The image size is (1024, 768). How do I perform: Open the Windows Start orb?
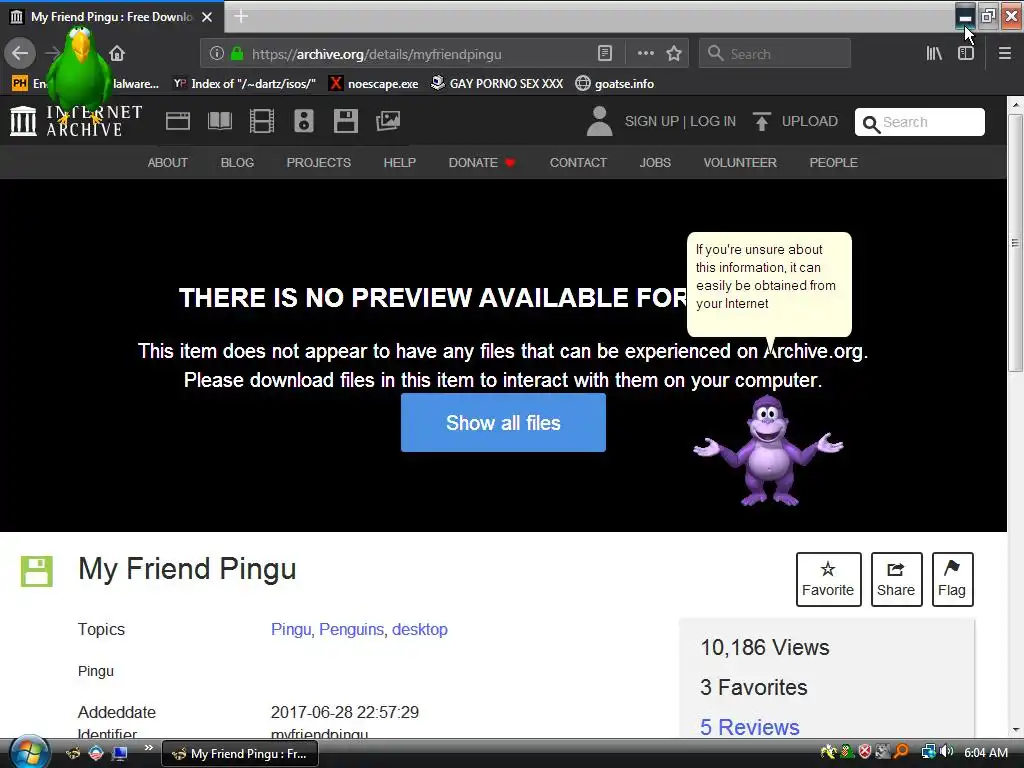(27, 752)
